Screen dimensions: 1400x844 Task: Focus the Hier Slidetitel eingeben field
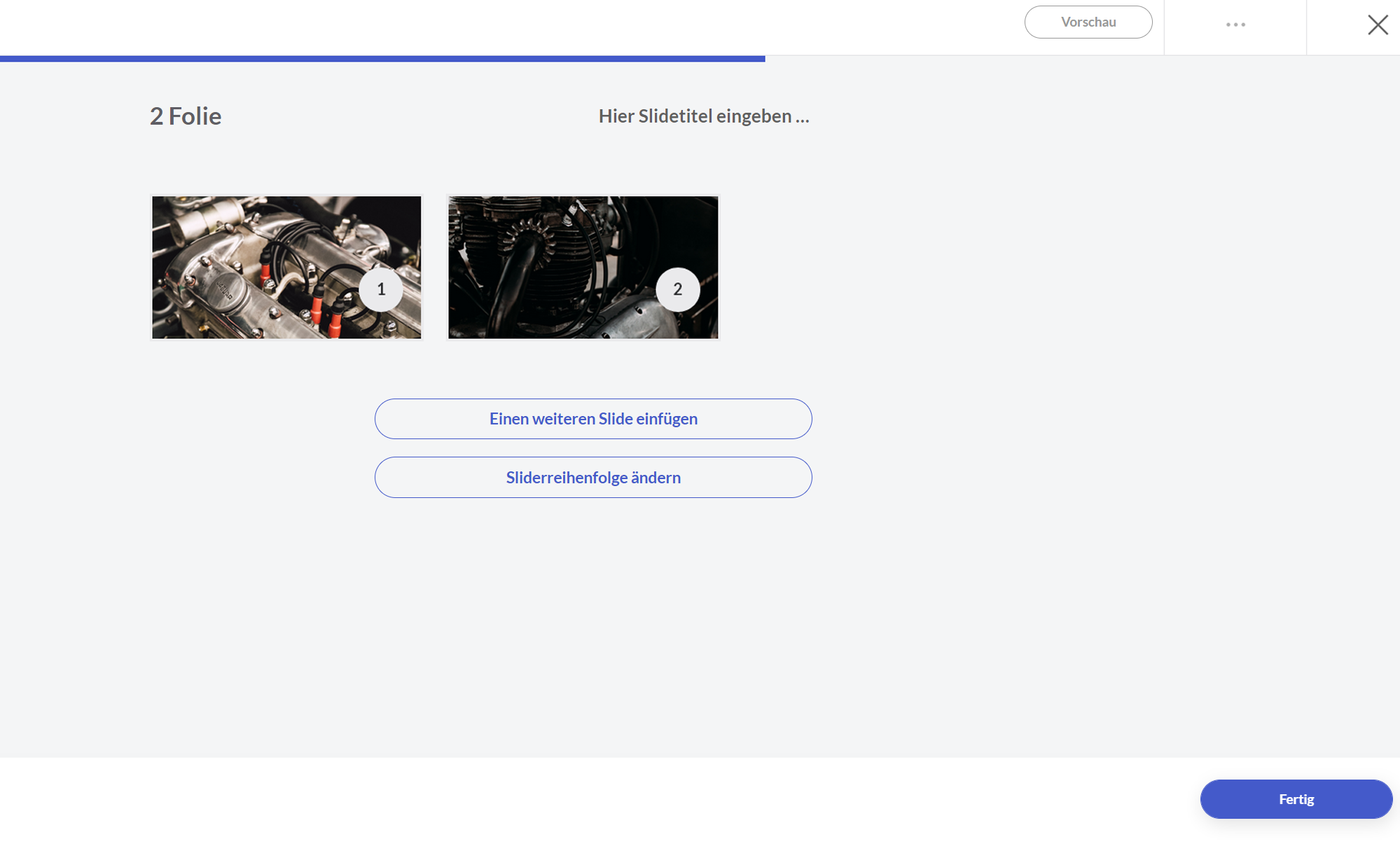pyautogui.click(x=703, y=116)
